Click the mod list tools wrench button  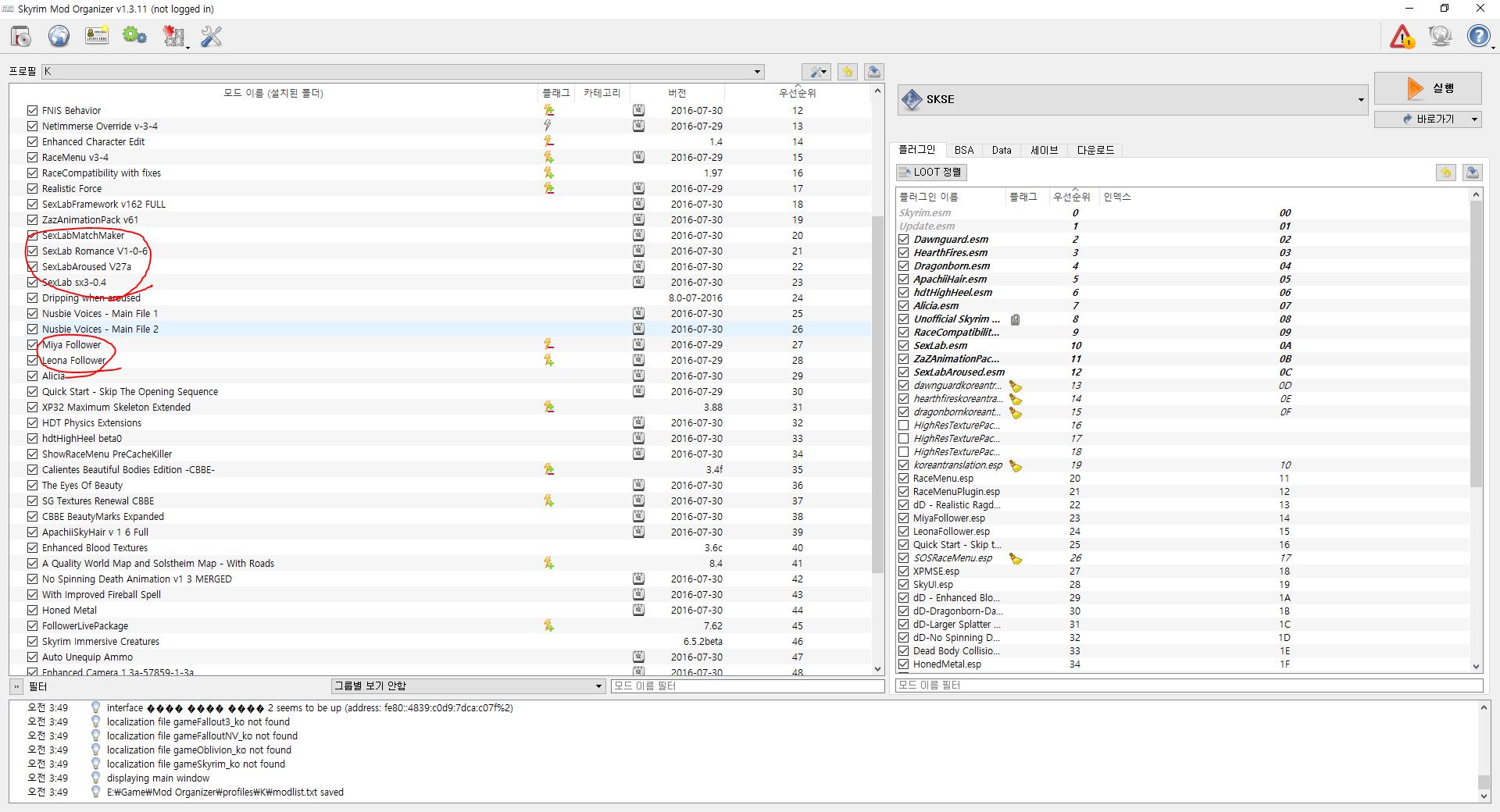816,72
